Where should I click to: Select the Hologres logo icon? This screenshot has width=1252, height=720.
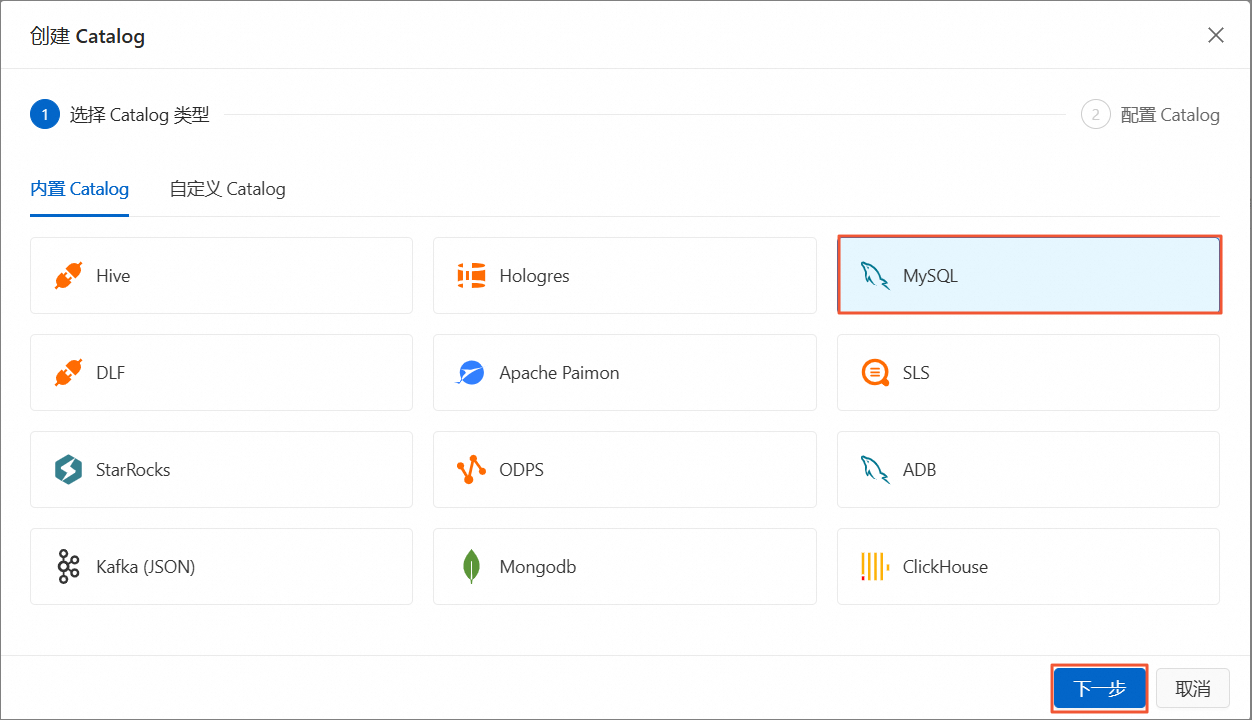(471, 276)
